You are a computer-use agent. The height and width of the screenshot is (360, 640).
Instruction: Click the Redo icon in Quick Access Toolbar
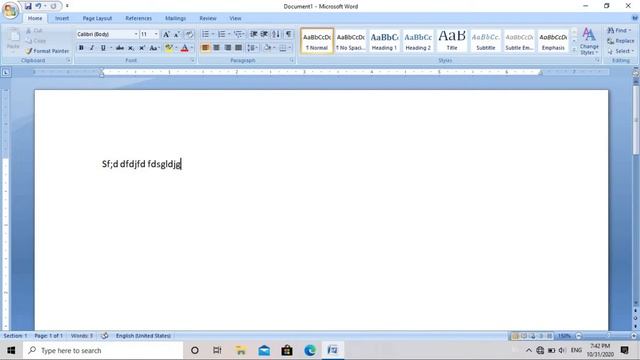tap(53, 6)
